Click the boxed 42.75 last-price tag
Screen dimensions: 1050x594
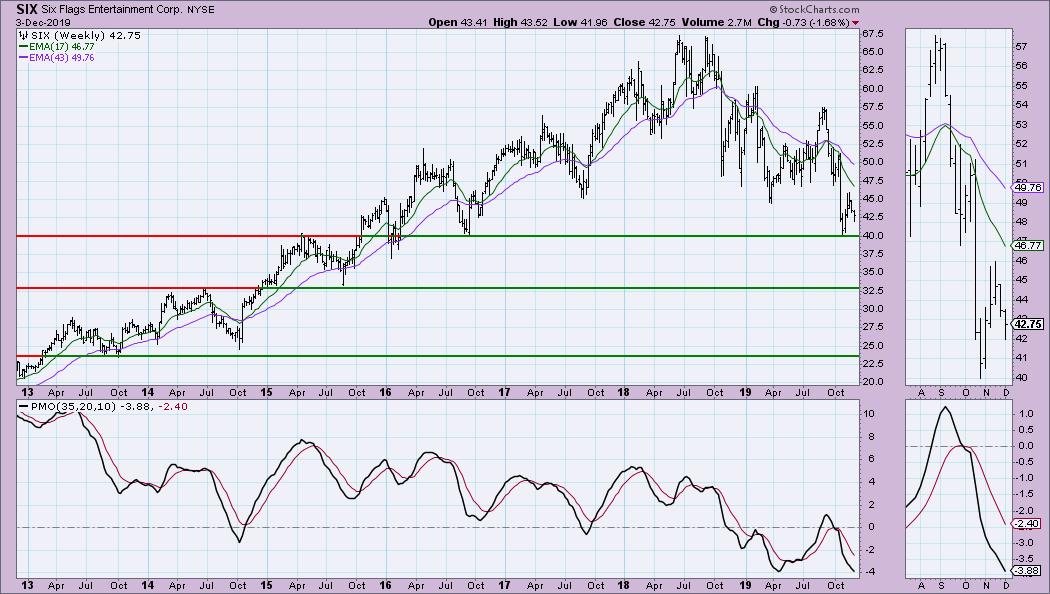coord(1028,324)
